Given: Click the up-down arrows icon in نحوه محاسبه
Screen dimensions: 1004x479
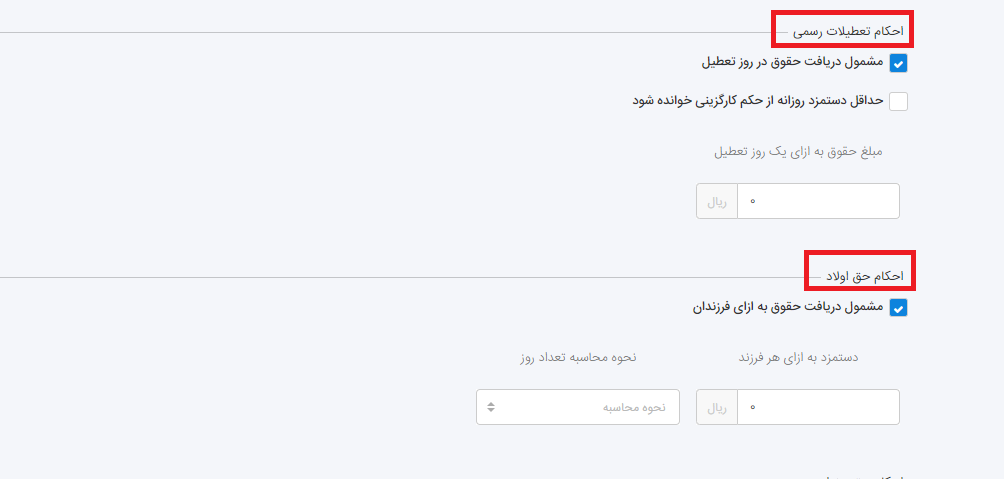Looking at the screenshot, I should (491, 407).
